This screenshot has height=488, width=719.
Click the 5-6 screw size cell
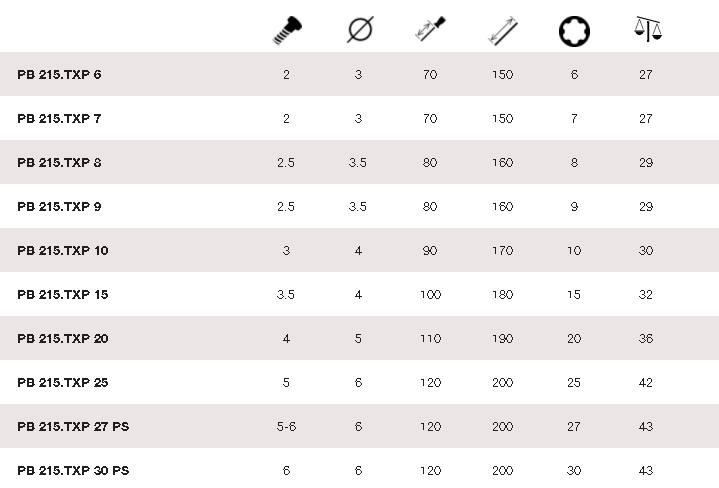pyautogui.click(x=287, y=427)
